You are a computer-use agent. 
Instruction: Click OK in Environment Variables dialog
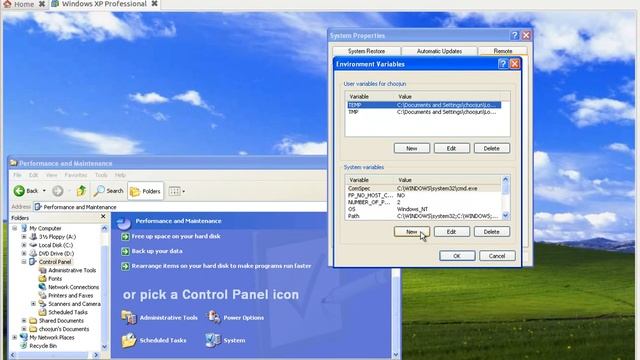click(x=457, y=256)
